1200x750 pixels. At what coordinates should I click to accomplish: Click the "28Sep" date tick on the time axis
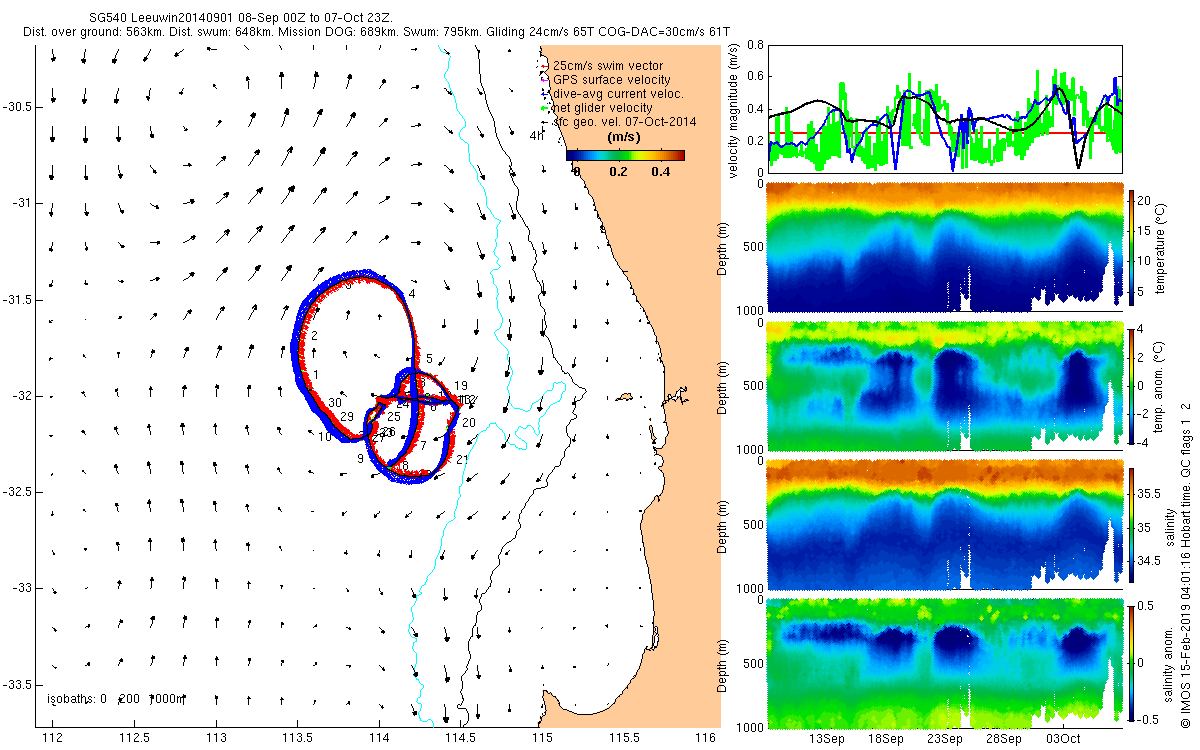click(1004, 738)
